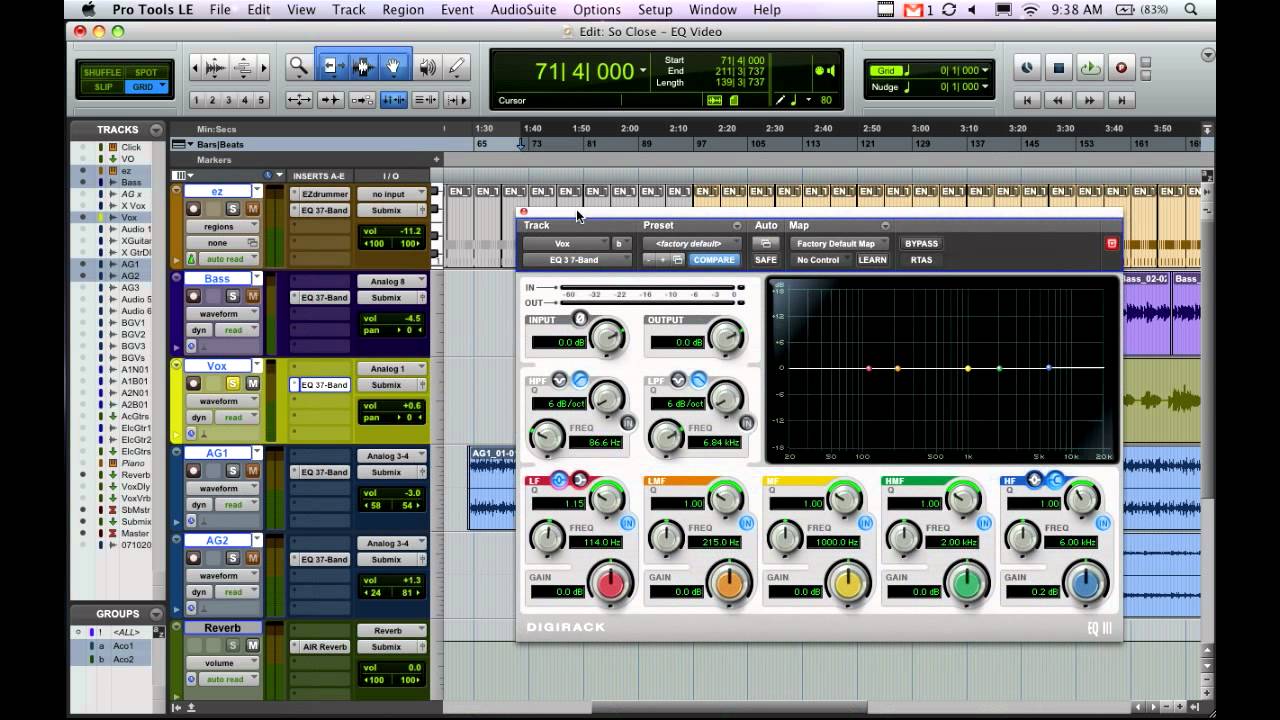Select the HPF notch filter type icon
The height and width of the screenshot is (720, 1280).
(560, 379)
